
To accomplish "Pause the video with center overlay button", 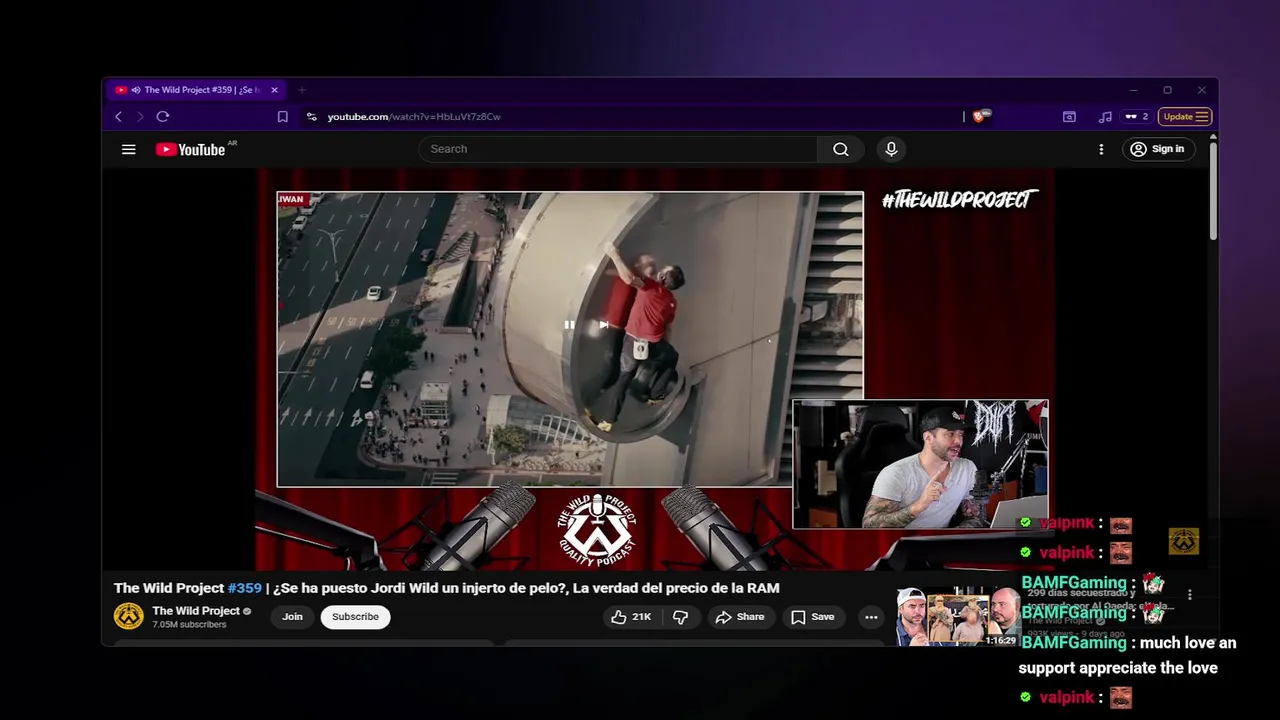I will (x=569, y=324).
